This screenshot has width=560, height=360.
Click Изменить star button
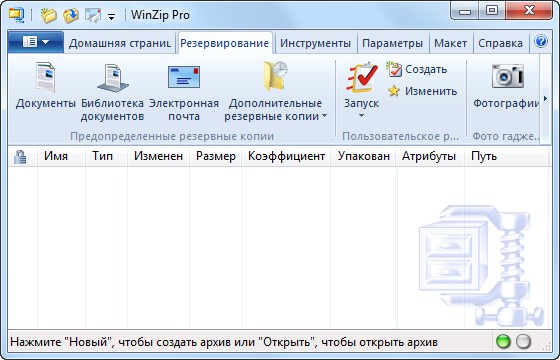click(422, 91)
